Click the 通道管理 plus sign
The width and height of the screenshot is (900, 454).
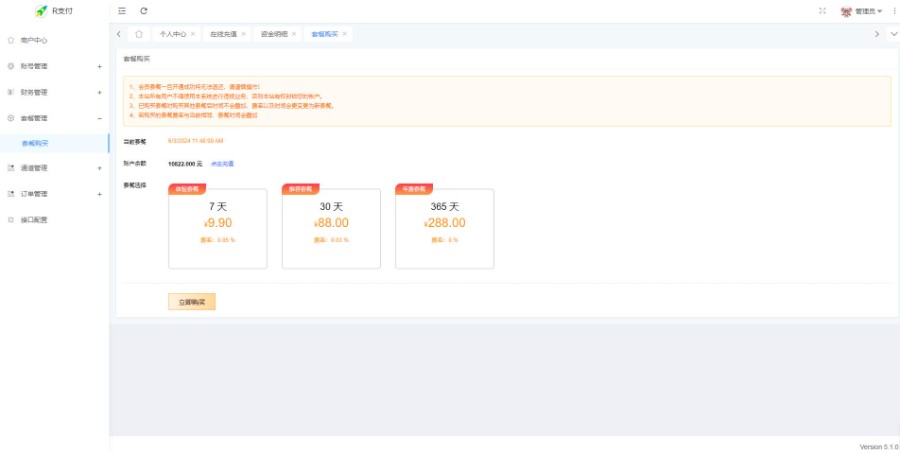(x=99, y=168)
